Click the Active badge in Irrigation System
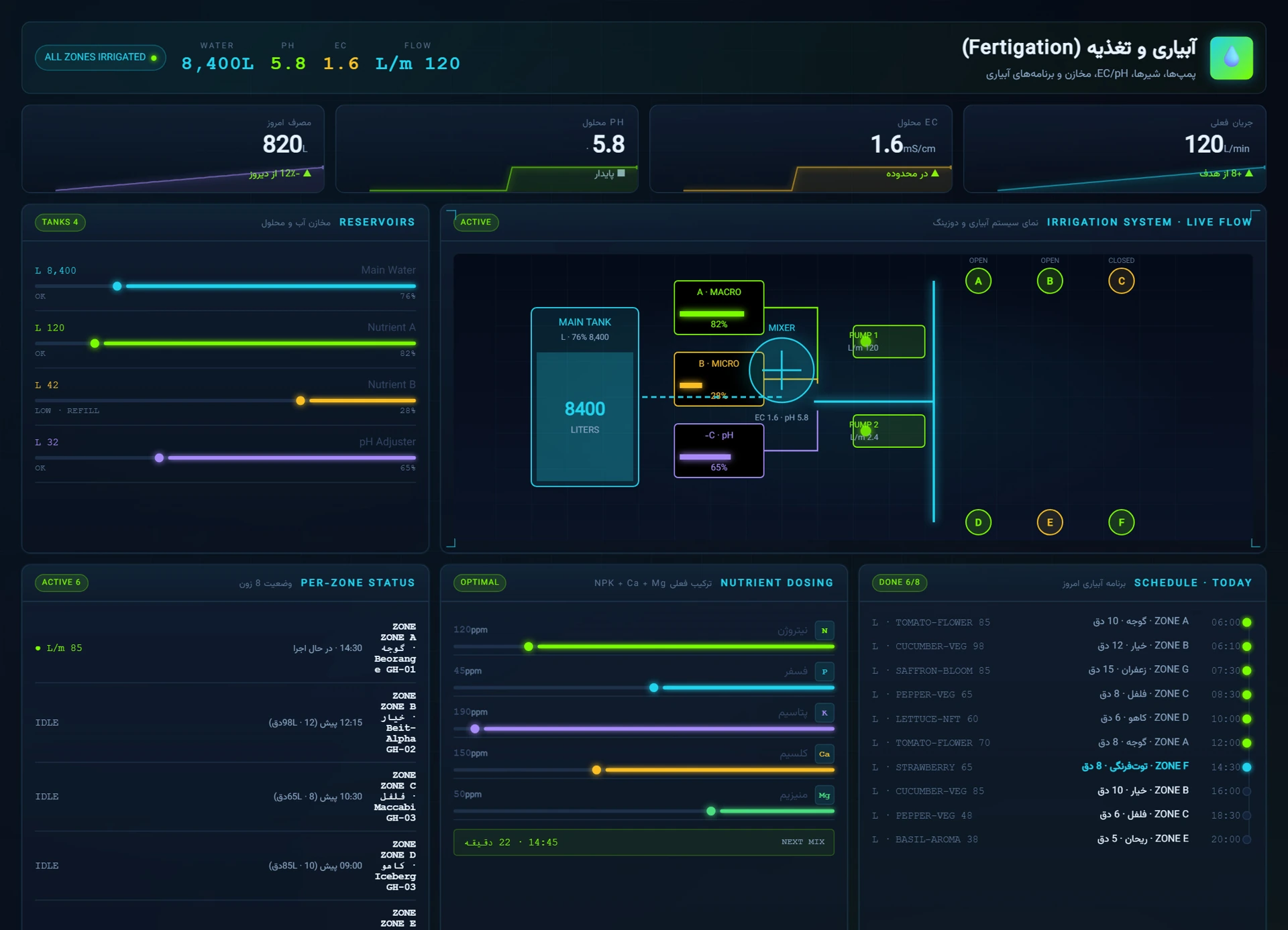 point(476,222)
